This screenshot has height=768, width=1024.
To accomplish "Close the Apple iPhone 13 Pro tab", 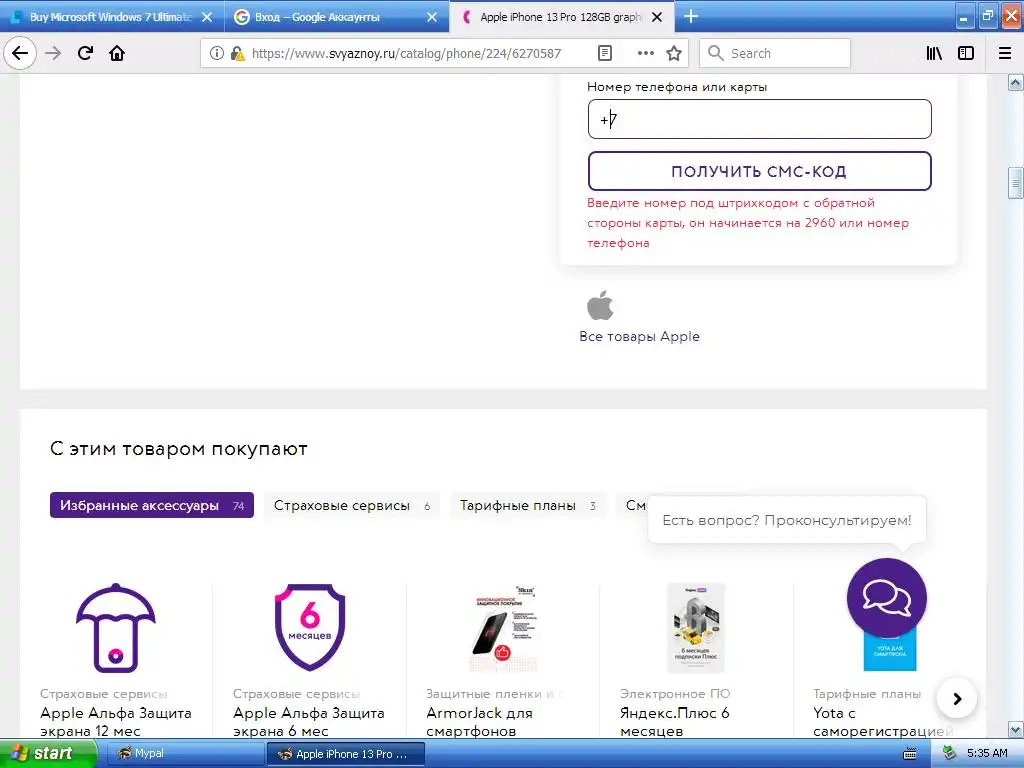I will [x=657, y=17].
